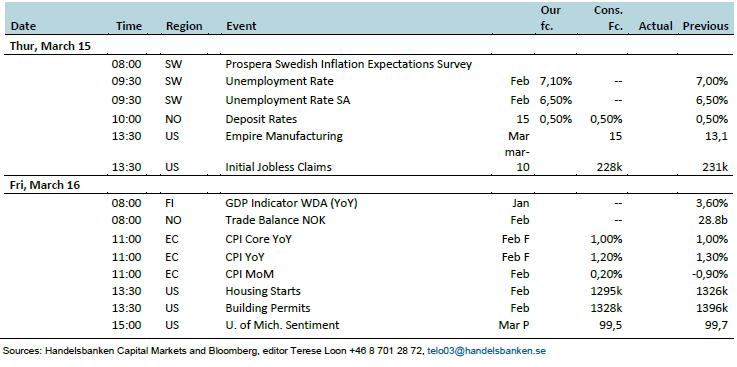
Task: Select the Thur, March 15 section row
Action: 368,47
